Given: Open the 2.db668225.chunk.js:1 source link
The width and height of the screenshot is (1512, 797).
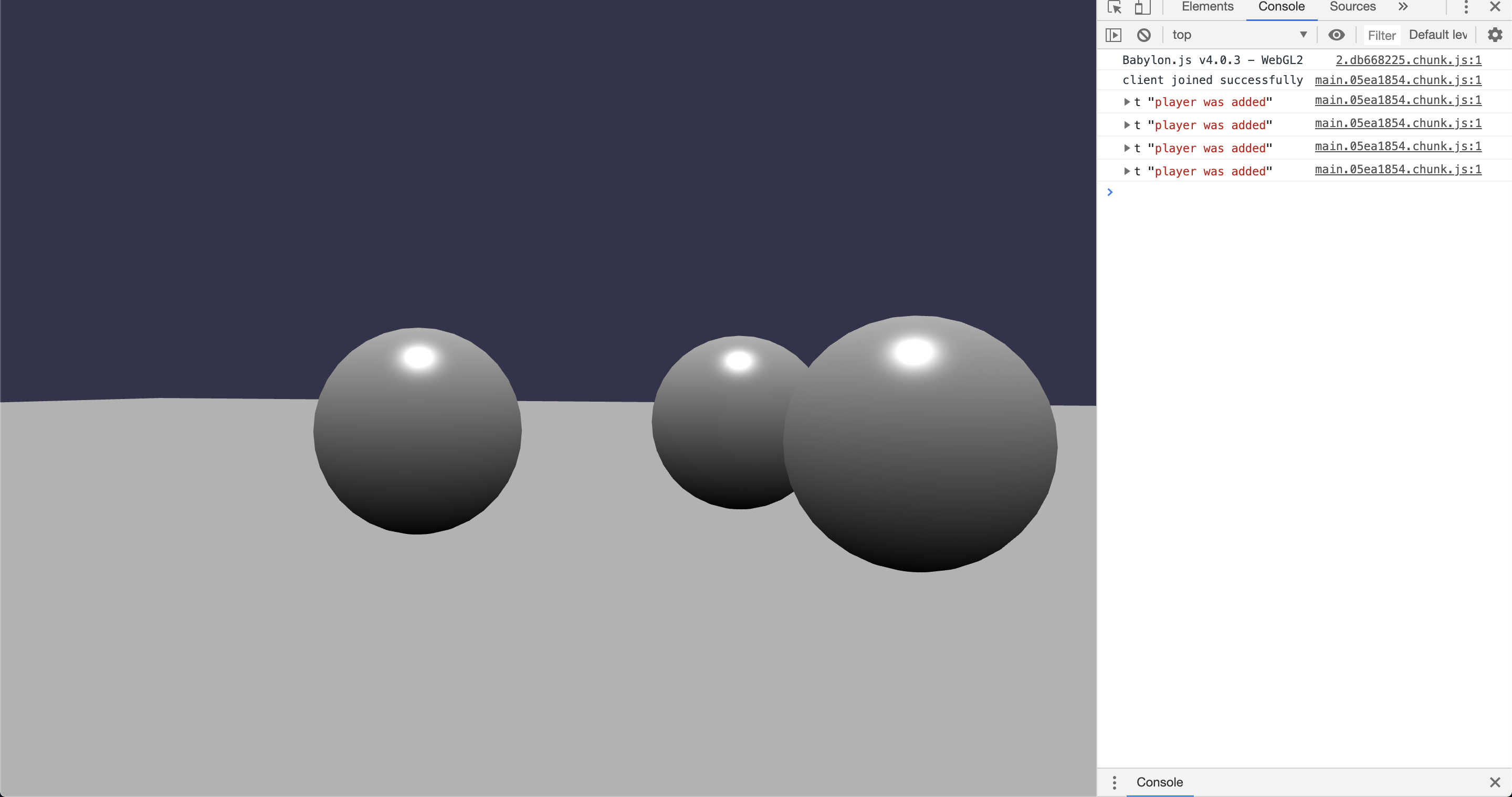Looking at the screenshot, I should [x=1408, y=60].
